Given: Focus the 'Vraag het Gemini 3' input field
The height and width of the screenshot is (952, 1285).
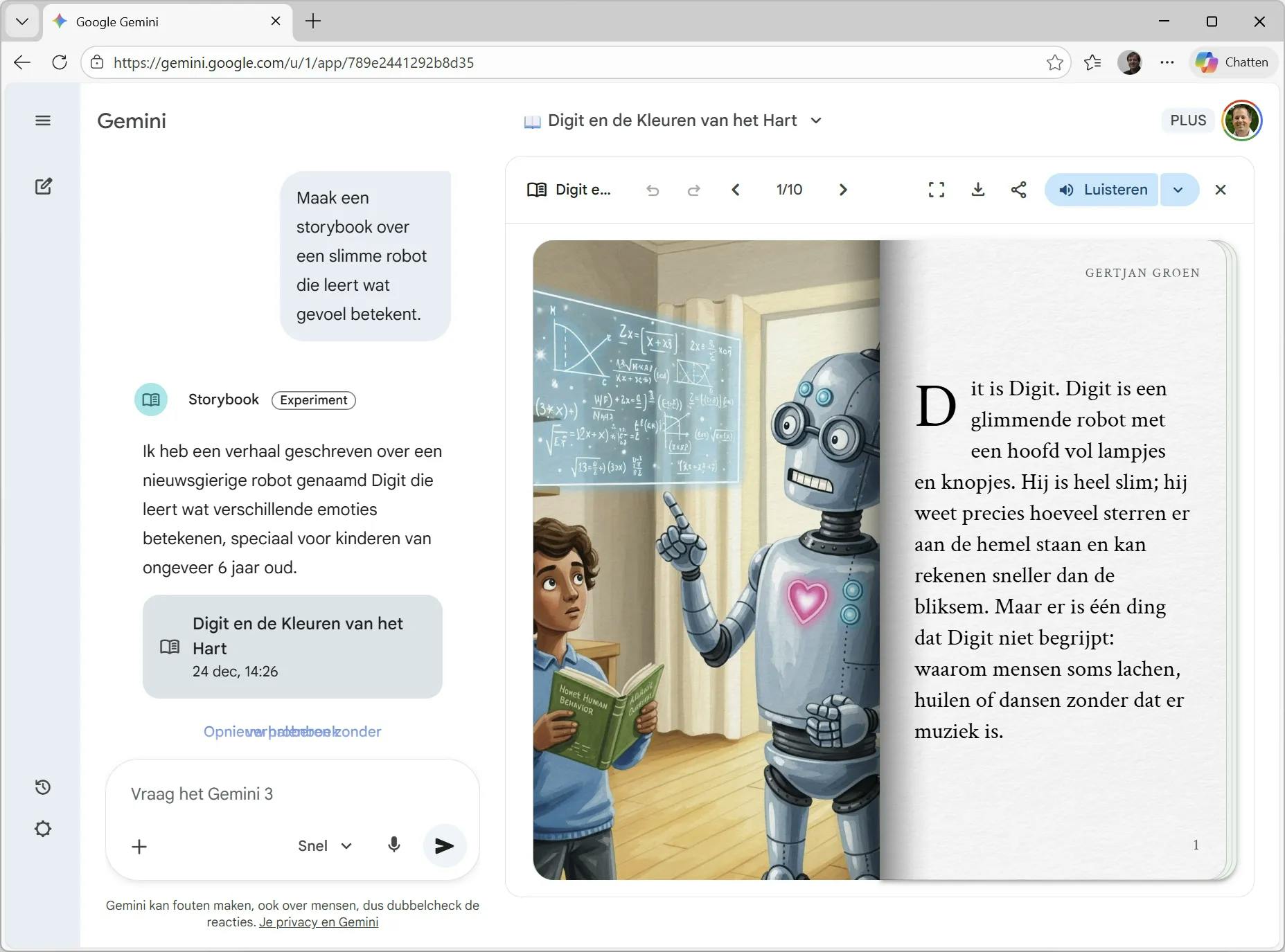Looking at the screenshot, I should point(292,794).
